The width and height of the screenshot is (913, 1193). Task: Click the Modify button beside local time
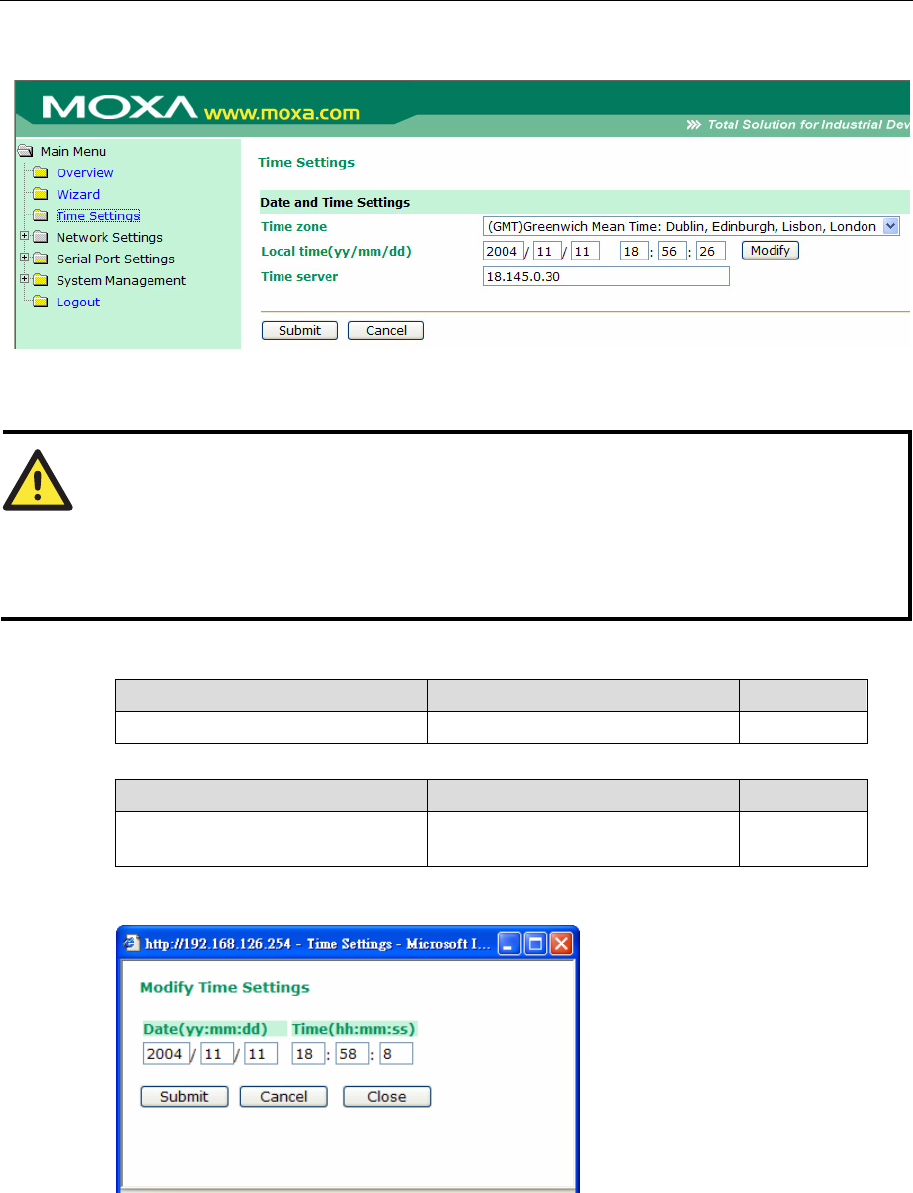770,250
